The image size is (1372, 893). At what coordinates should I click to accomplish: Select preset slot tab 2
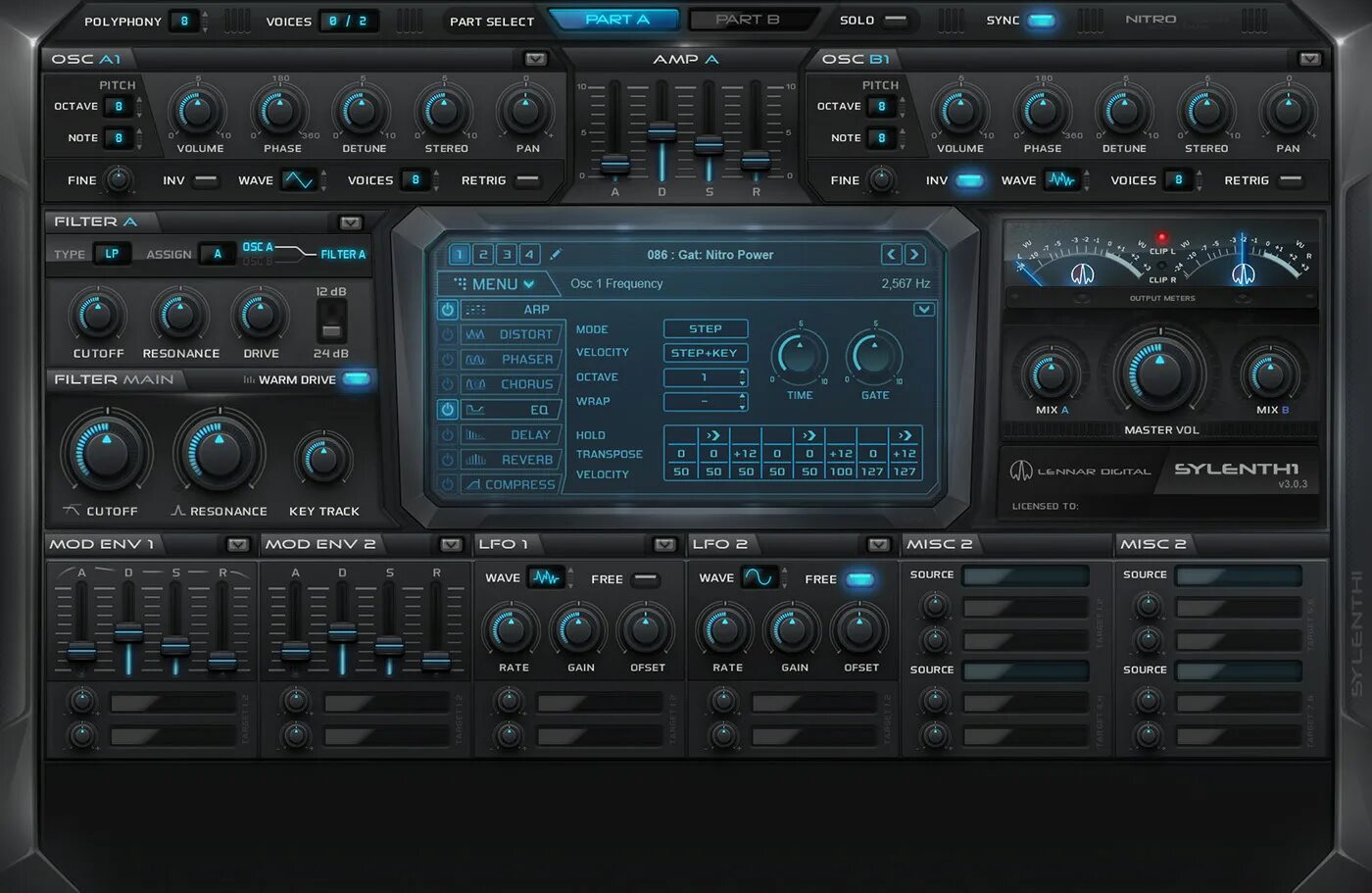(482, 254)
